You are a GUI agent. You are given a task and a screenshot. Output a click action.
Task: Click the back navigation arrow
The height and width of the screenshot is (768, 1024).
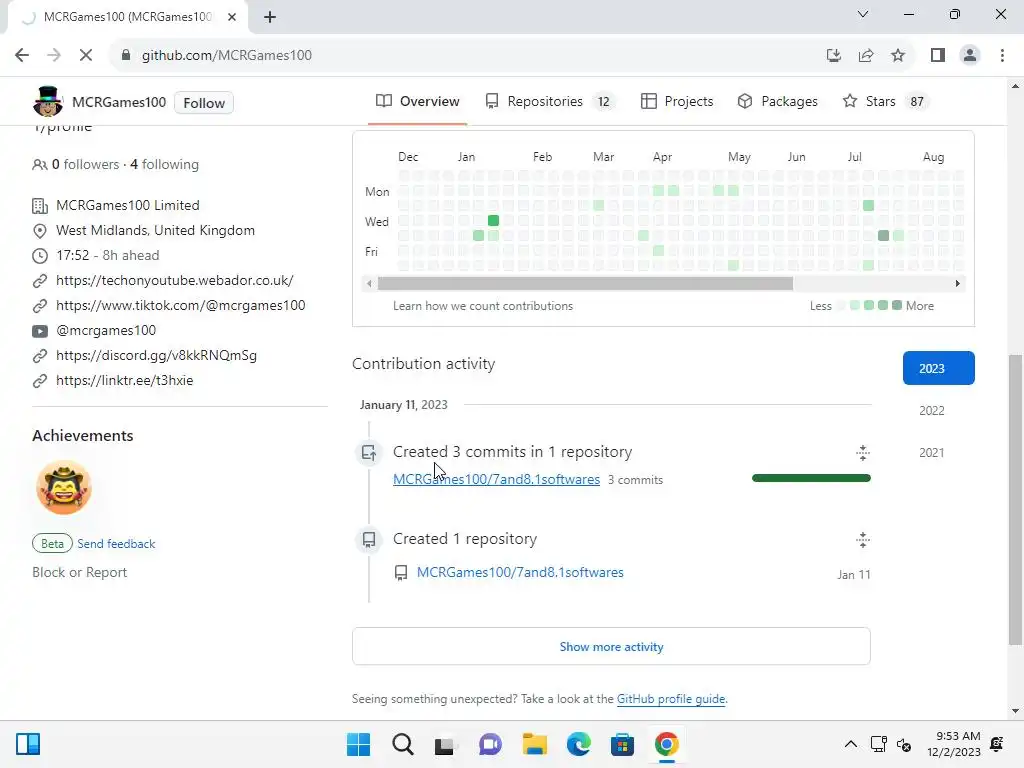[x=22, y=56]
